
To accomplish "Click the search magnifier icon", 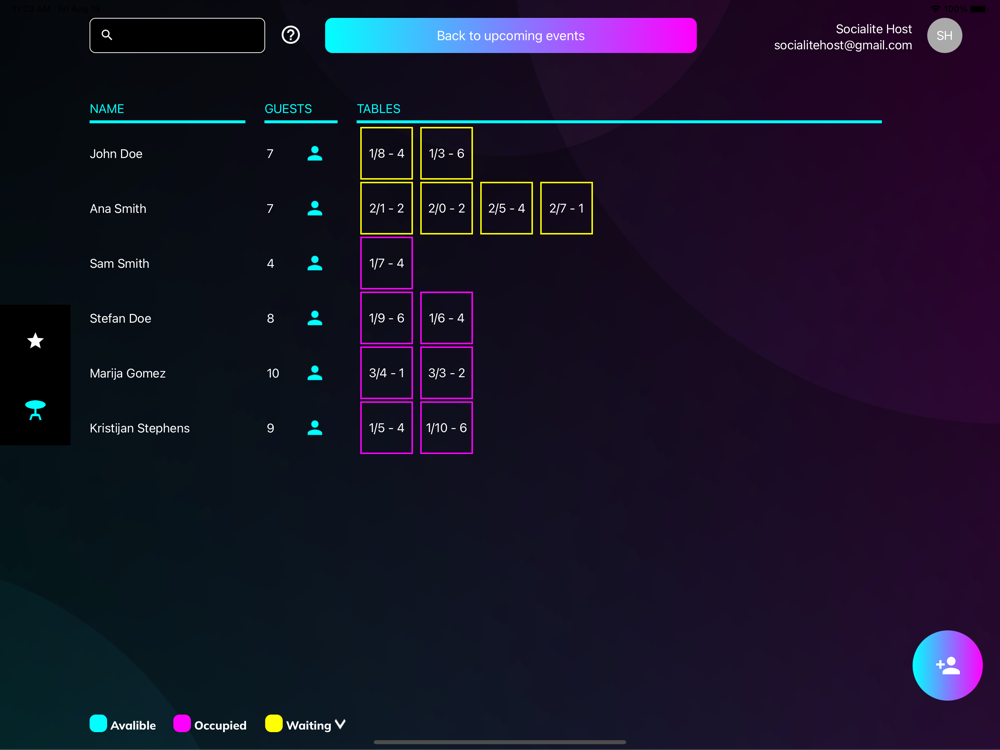I will [x=107, y=35].
